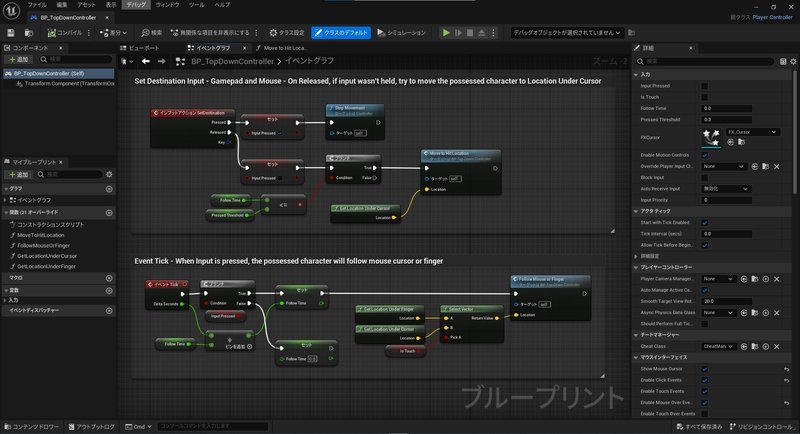Click 追加 button in Components panel
Image resolution: width=800 pixels, height=434 pixels.
[19, 60]
